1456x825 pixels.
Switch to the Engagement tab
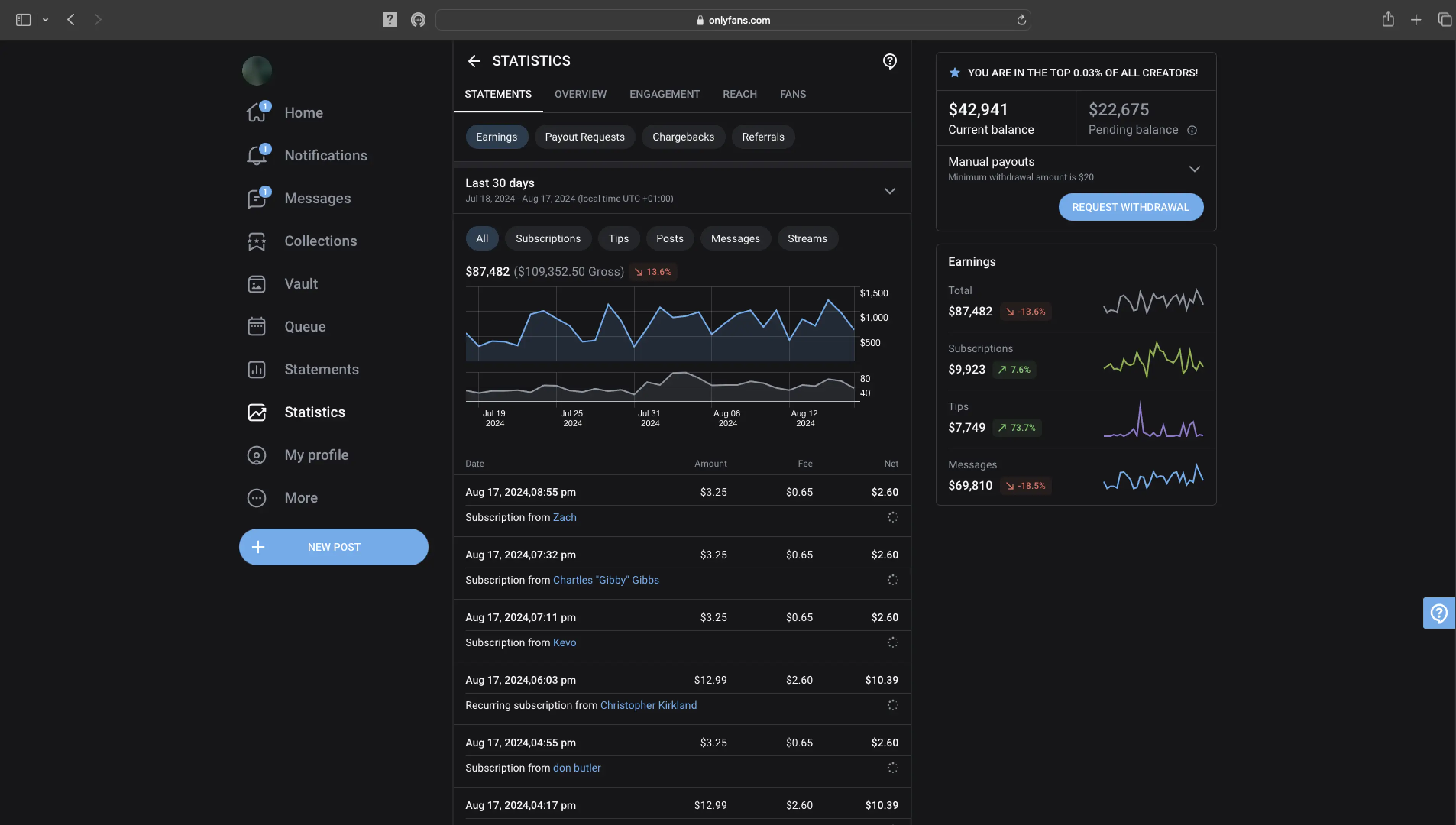tap(664, 94)
